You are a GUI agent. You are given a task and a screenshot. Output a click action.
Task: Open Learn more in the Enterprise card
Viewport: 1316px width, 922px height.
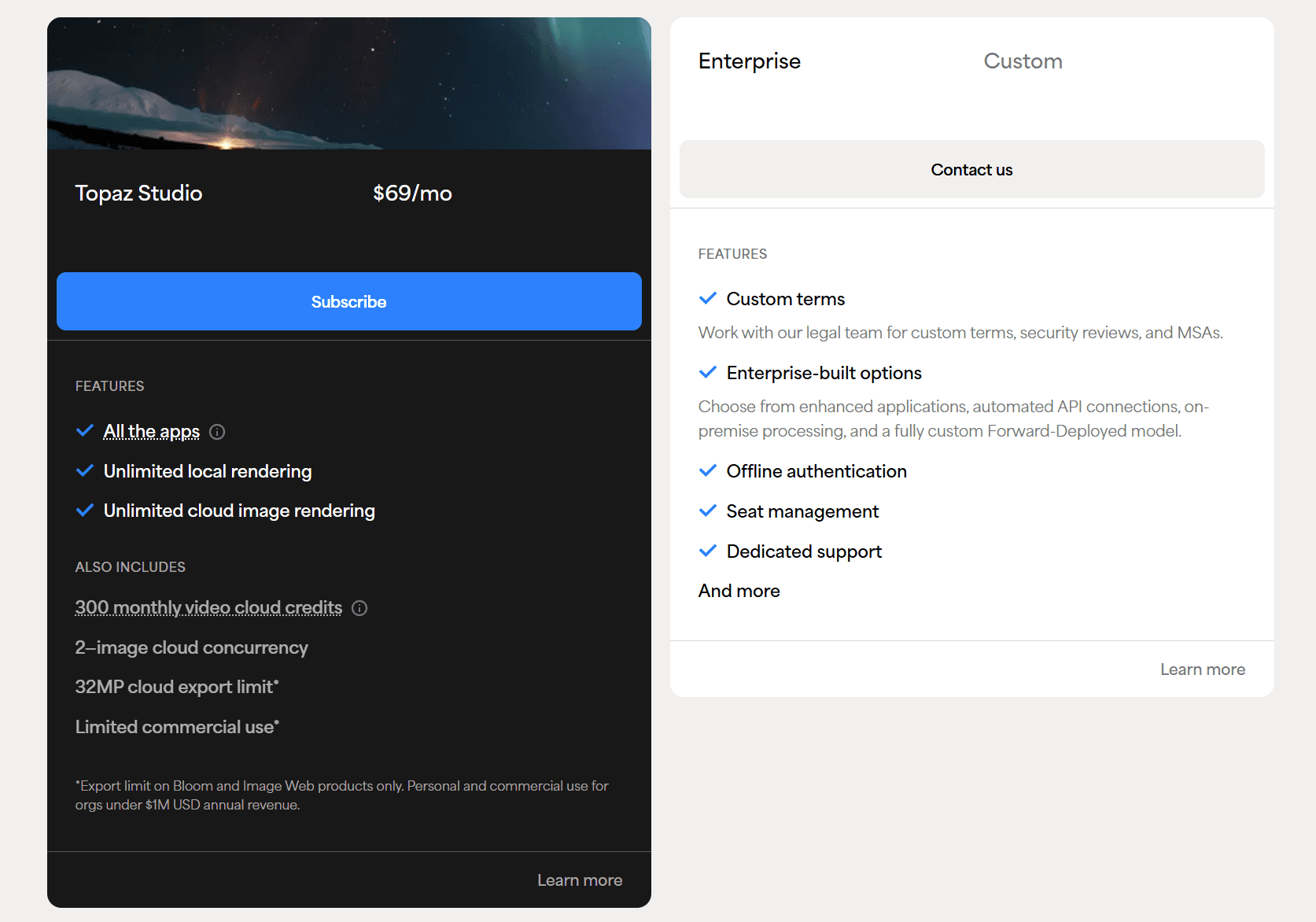[1203, 669]
